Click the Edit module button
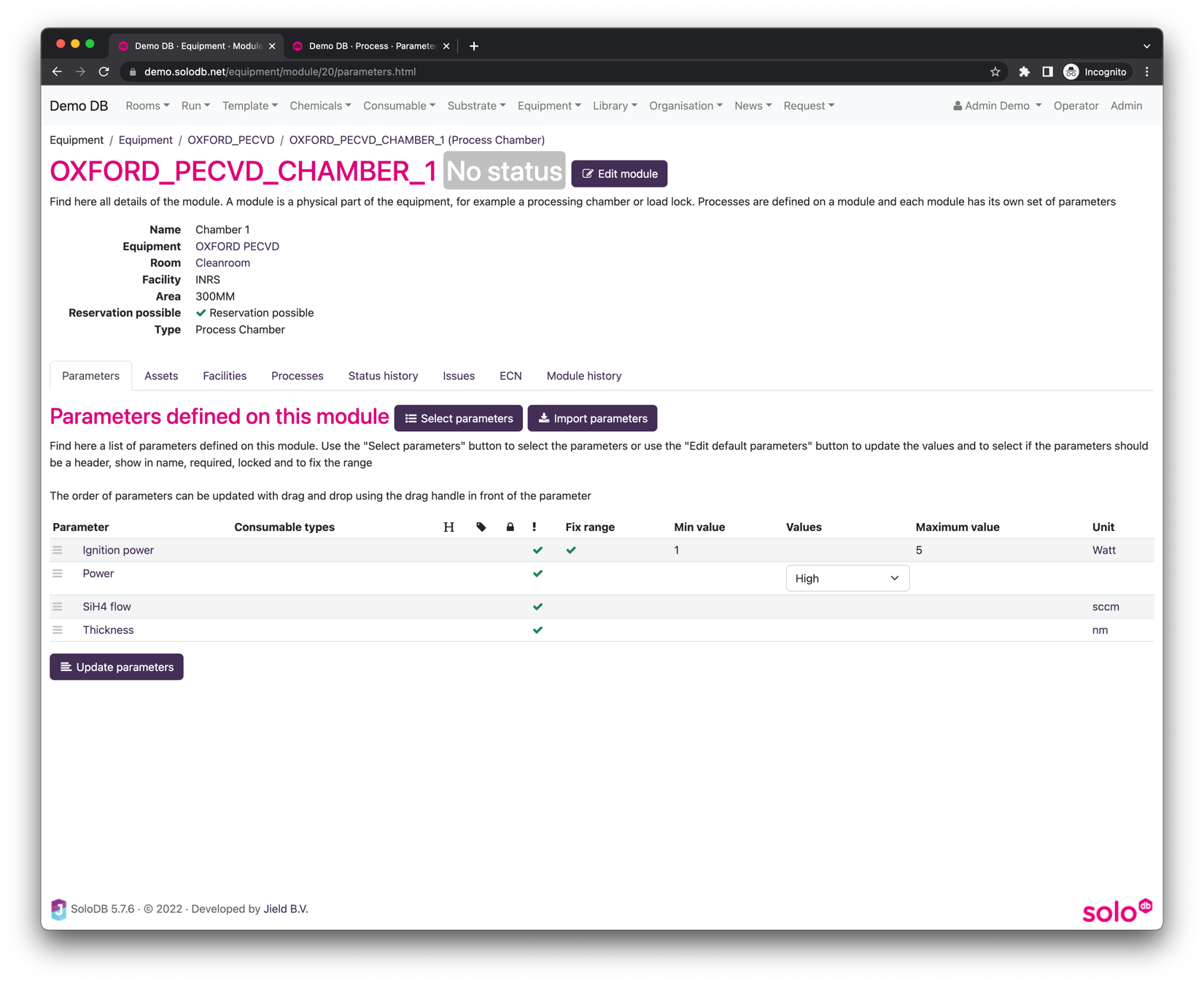1204x984 pixels. pyautogui.click(x=619, y=174)
